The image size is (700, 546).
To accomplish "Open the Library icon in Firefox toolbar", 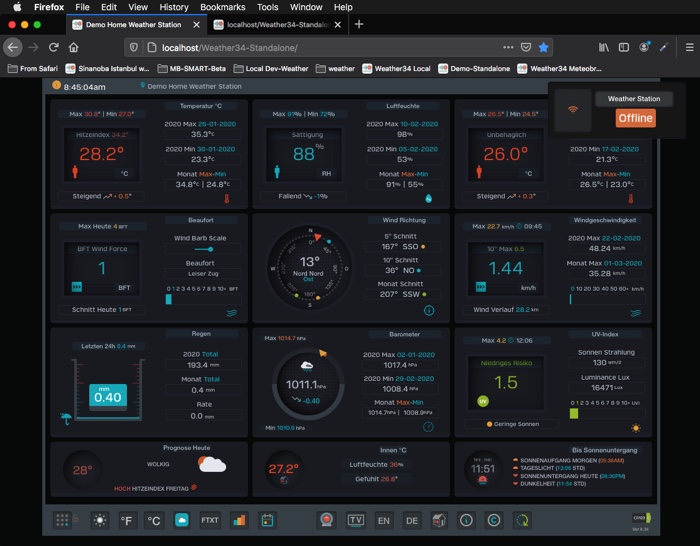I will click(604, 47).
